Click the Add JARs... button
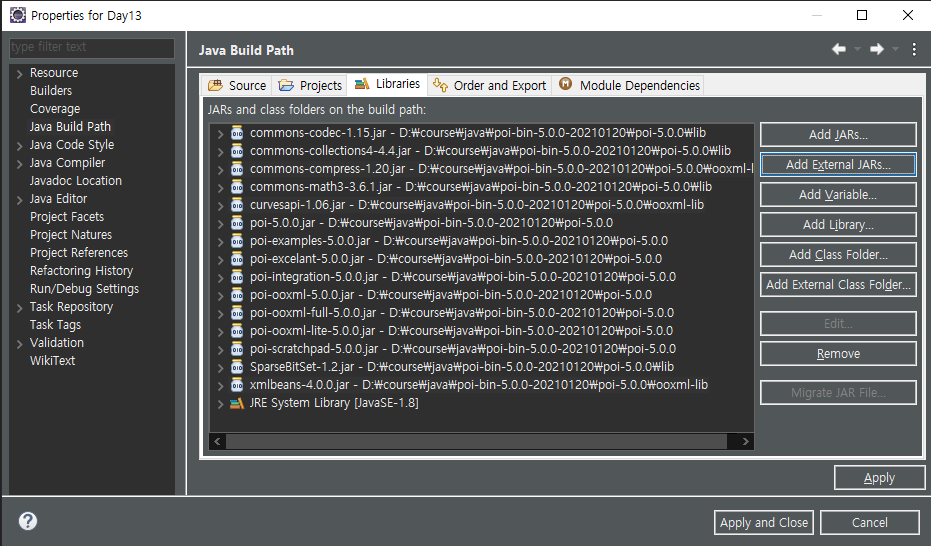This screenshot has height=546, width=931. tap(838, 135)
